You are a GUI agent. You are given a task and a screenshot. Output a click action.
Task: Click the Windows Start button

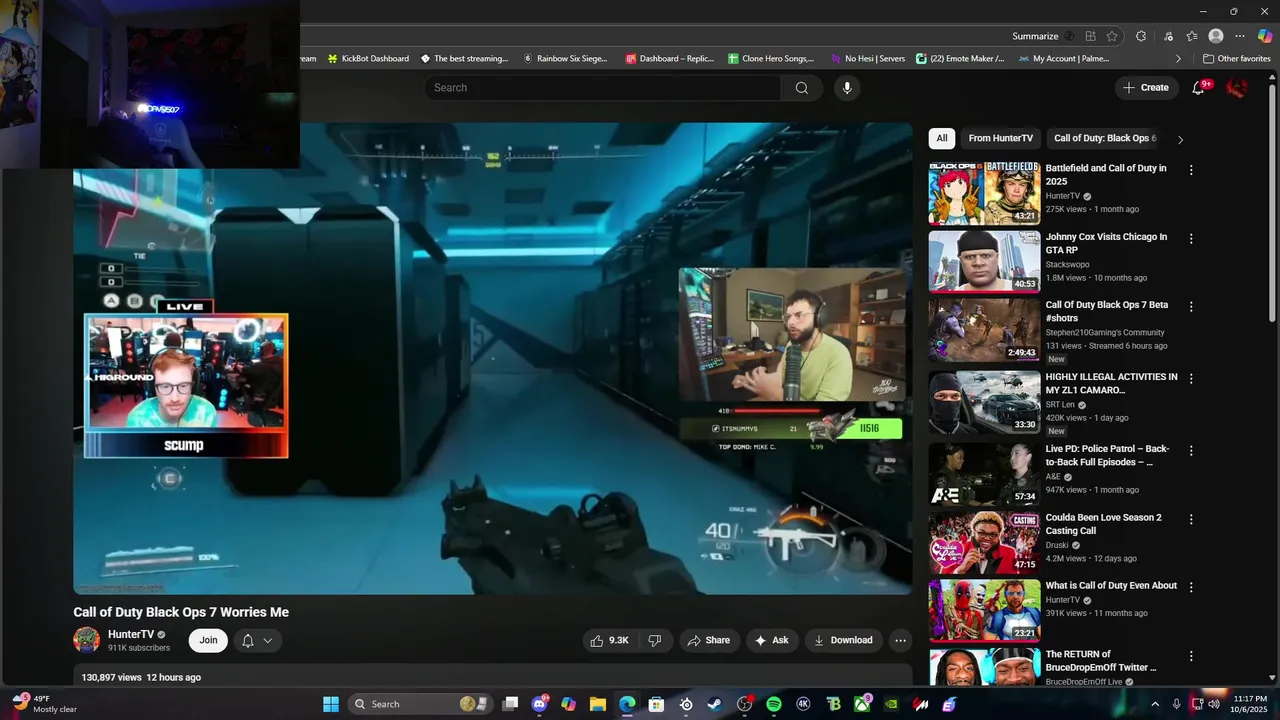tap(331, 704)
